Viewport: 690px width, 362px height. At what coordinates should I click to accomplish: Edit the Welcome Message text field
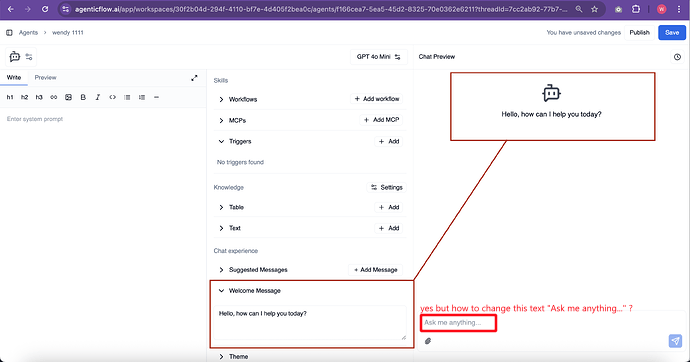point(310,322)
